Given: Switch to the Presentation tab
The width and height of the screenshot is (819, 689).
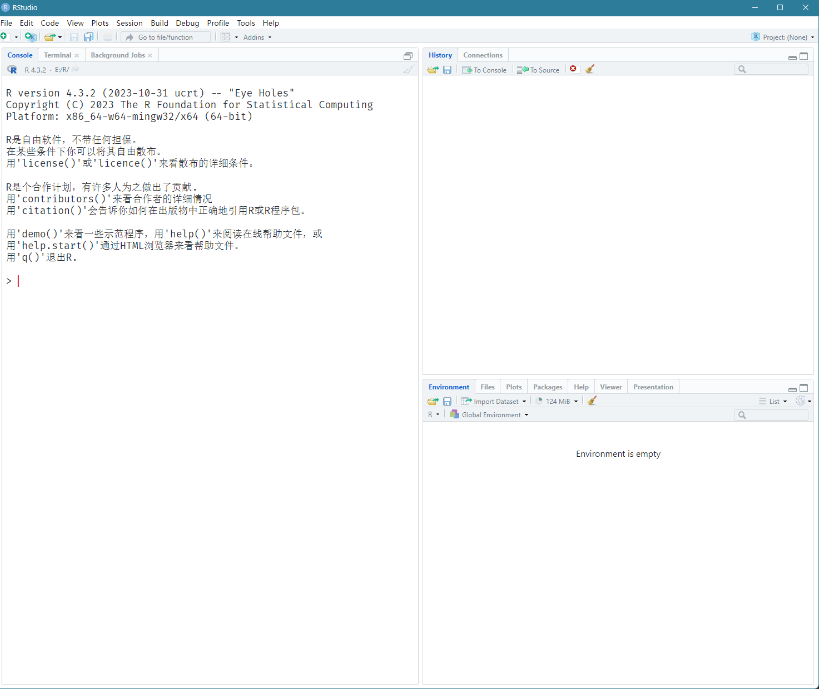Looking at the screenshot, I should pos(653,387).
